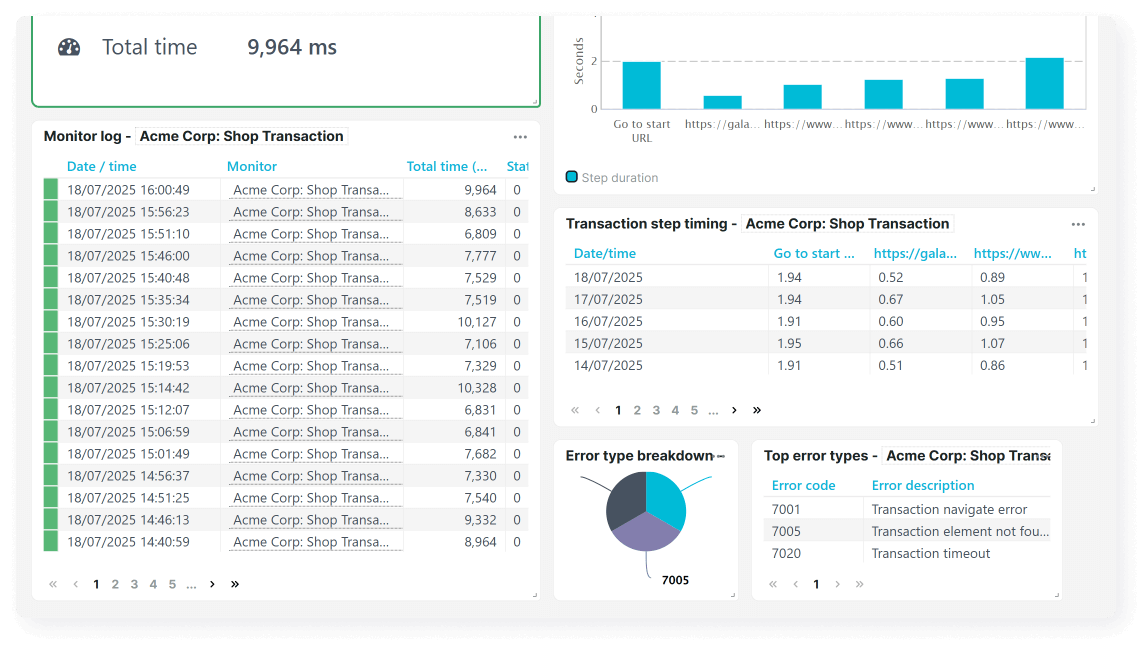Click the Acme Corp: Shop Transaction link on the top log row
Image resolution: width=1148 pixels, height=650 pixels.
pyautogui.click(x=313, y=189)
